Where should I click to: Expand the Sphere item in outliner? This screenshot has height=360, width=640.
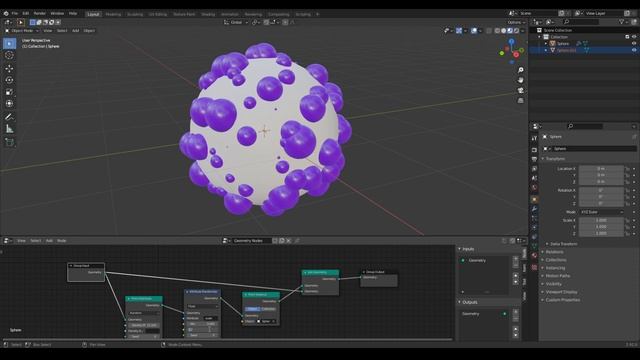pos(546,43)
